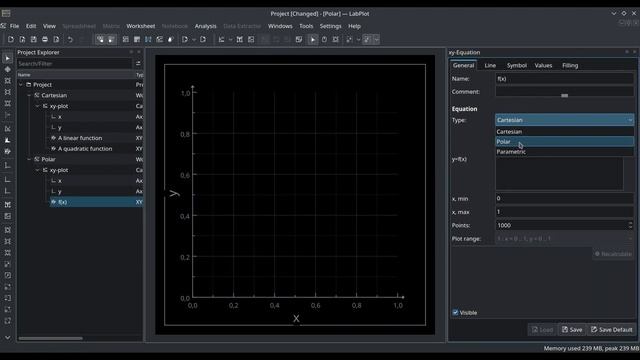The width and height of the screenshot is (640, 360).
Task: Select 'A quadratic function' in the tree
Action: pyautogui.click(x=85, y=149)
